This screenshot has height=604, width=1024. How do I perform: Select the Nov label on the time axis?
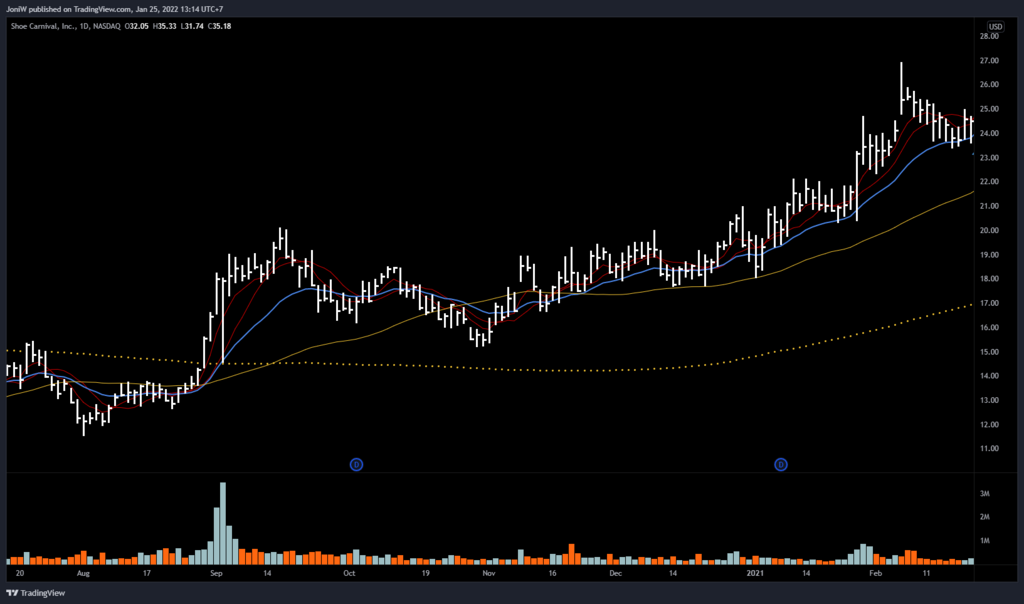488,576
